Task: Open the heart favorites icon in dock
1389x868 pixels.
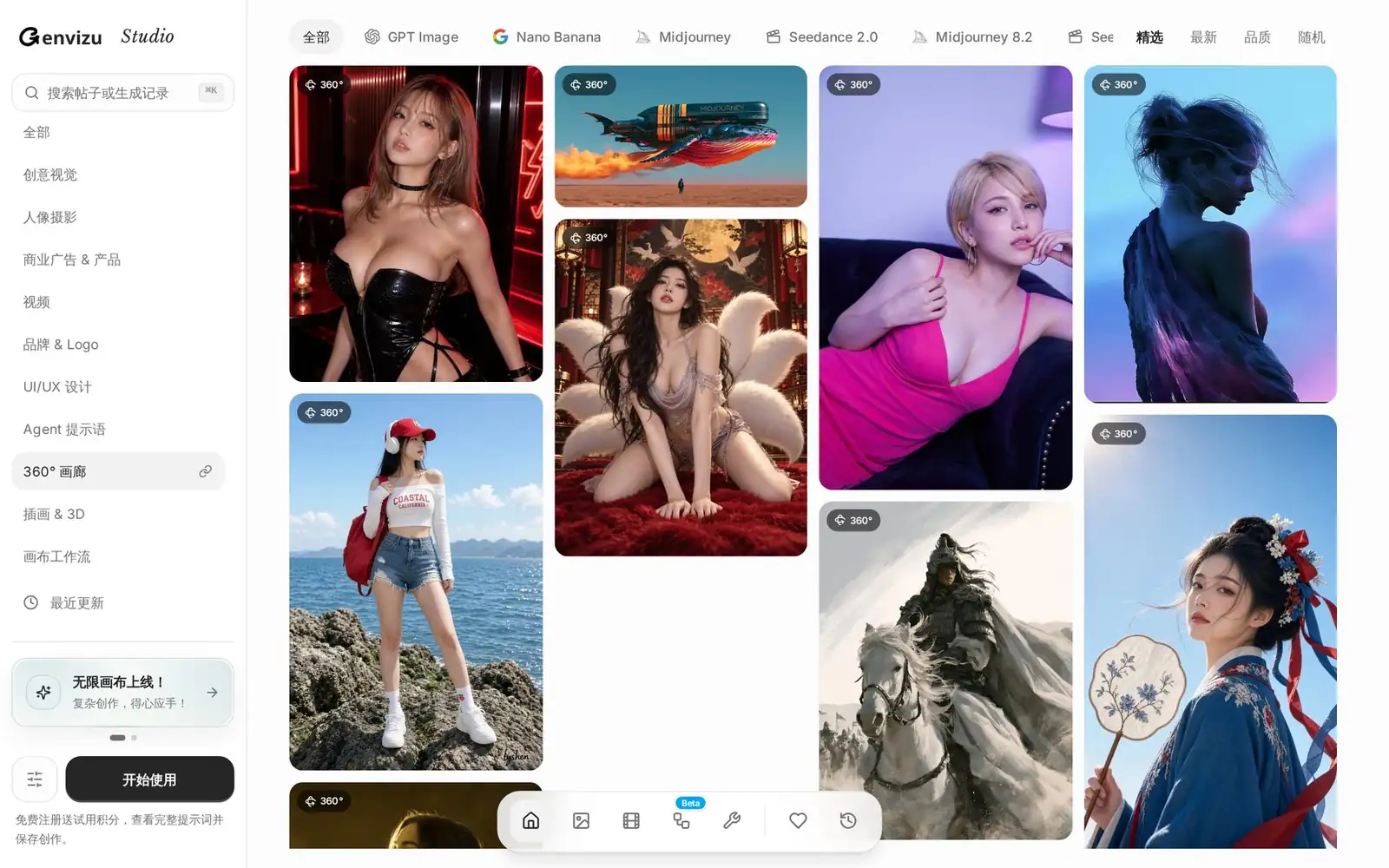Action: 798,820
